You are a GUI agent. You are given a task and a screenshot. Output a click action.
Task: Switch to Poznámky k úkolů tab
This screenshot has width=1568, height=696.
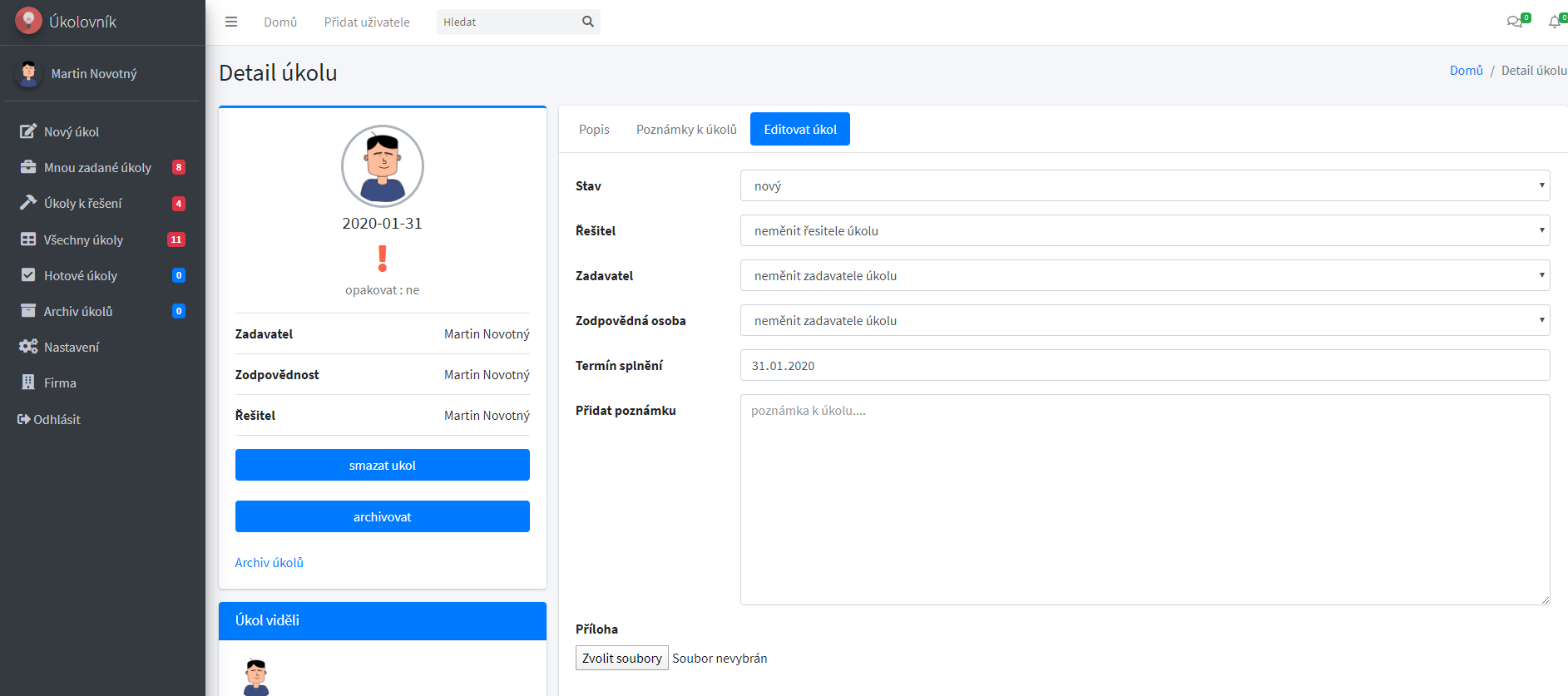click(686, 129)
